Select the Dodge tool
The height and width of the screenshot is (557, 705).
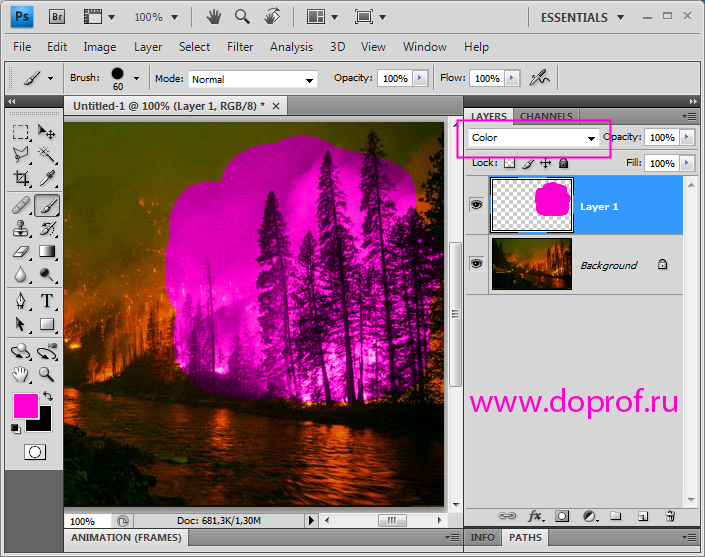[x=47, y=274]
